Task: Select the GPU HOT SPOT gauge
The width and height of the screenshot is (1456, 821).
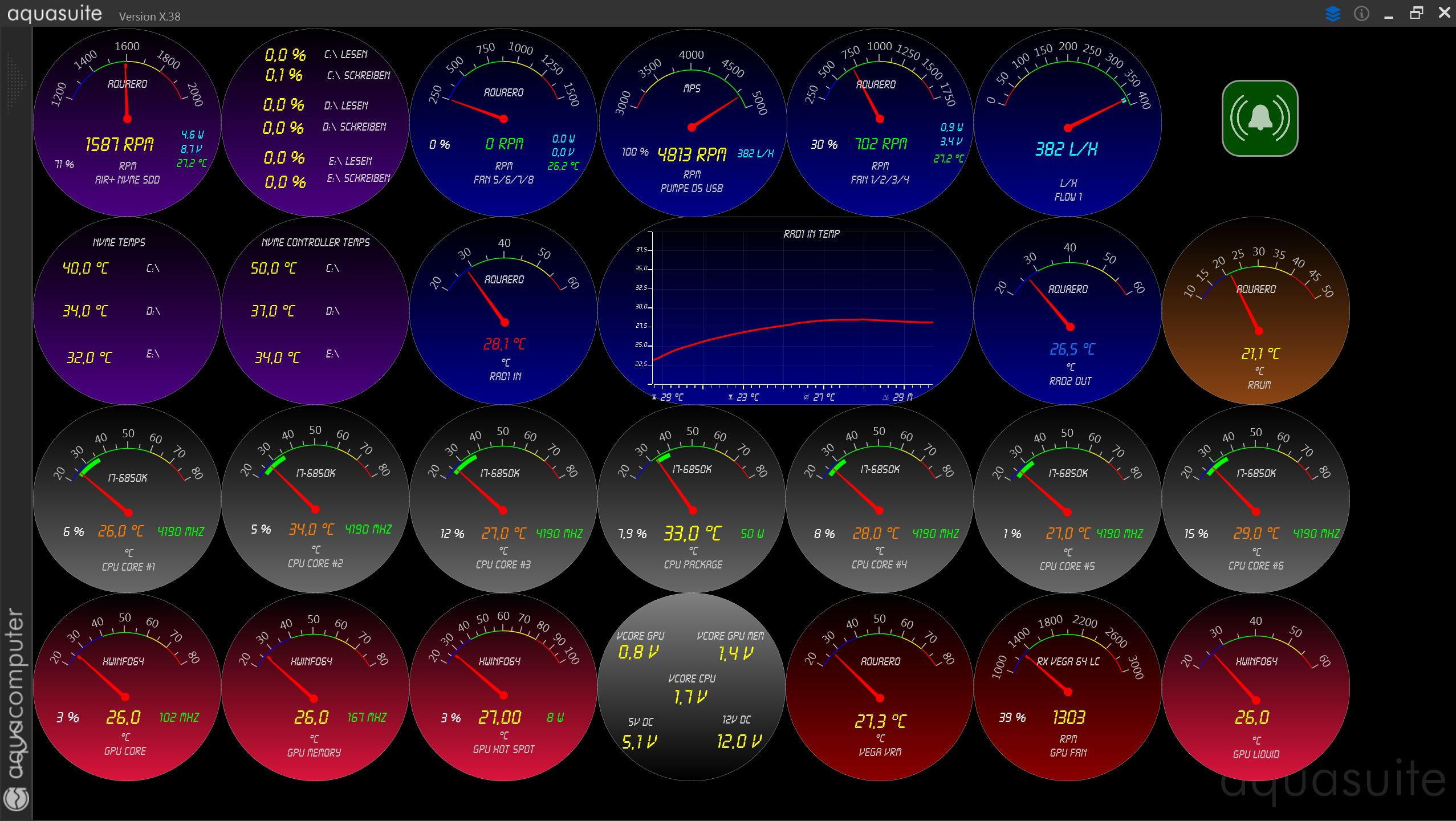Action: click(503, 687)
